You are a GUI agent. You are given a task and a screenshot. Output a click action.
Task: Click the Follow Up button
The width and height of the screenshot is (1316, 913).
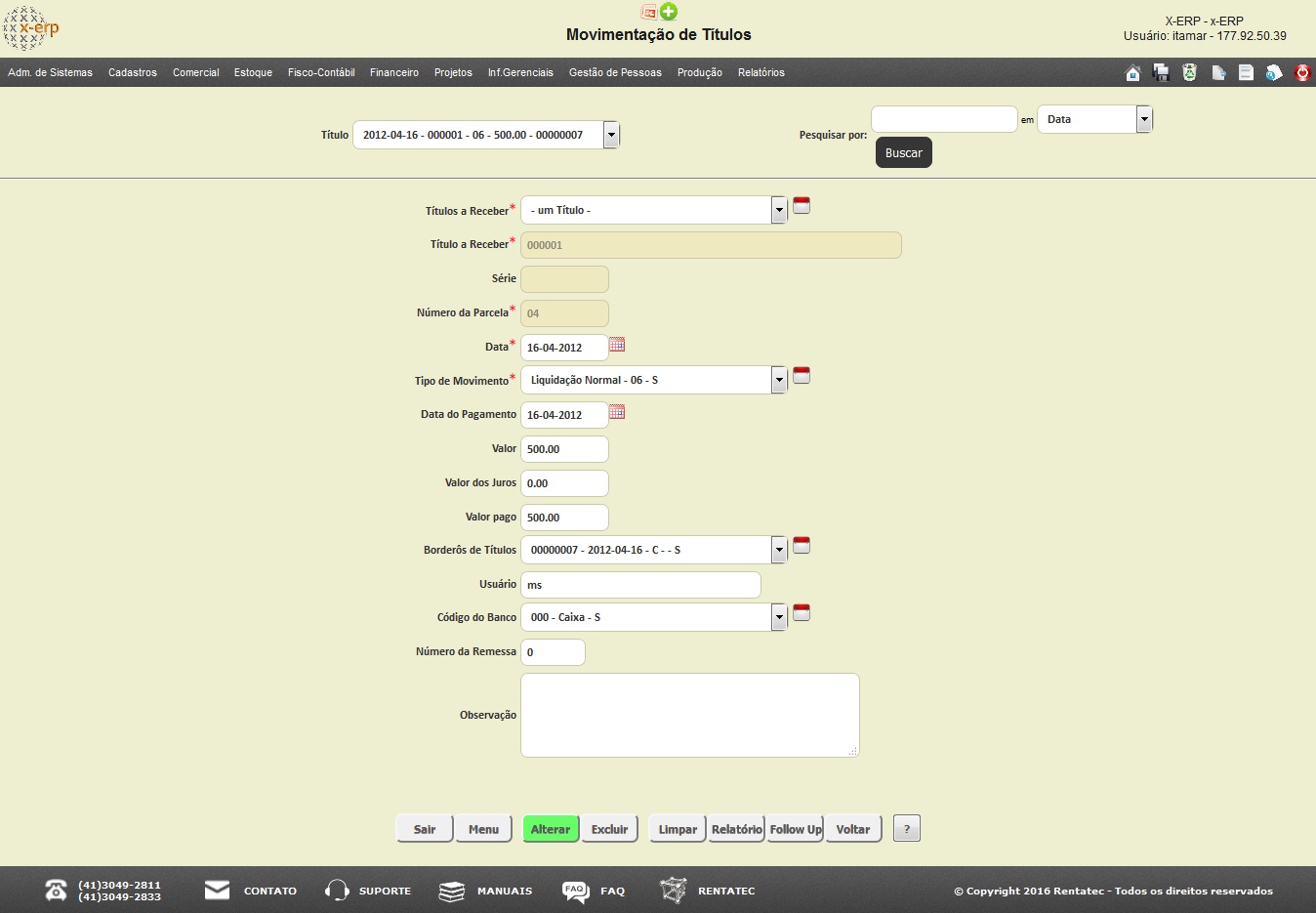click(796, 829)
